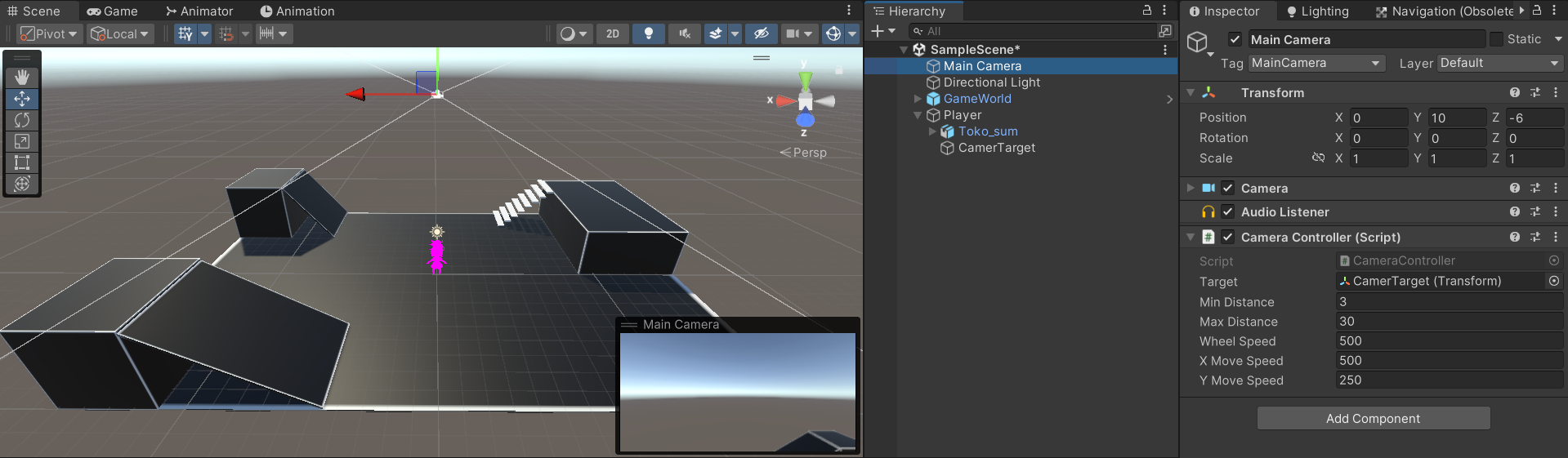
Task: Open Transform help reference icon
Action: pos(1515,93)
